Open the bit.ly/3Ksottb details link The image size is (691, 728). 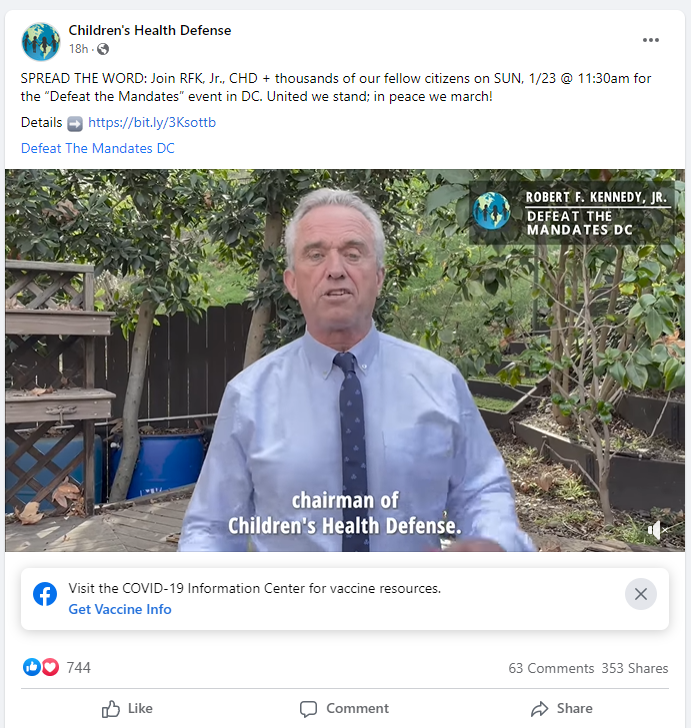click(152, 122)
